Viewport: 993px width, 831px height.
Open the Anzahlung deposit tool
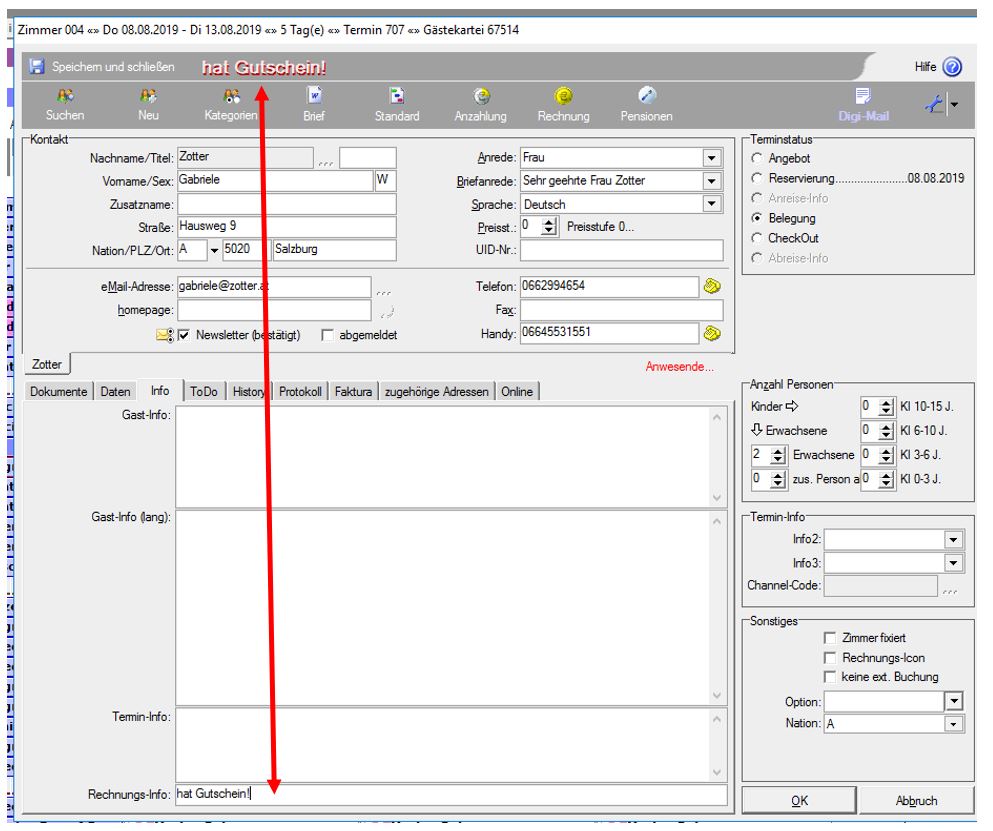(x=481, y=105)
